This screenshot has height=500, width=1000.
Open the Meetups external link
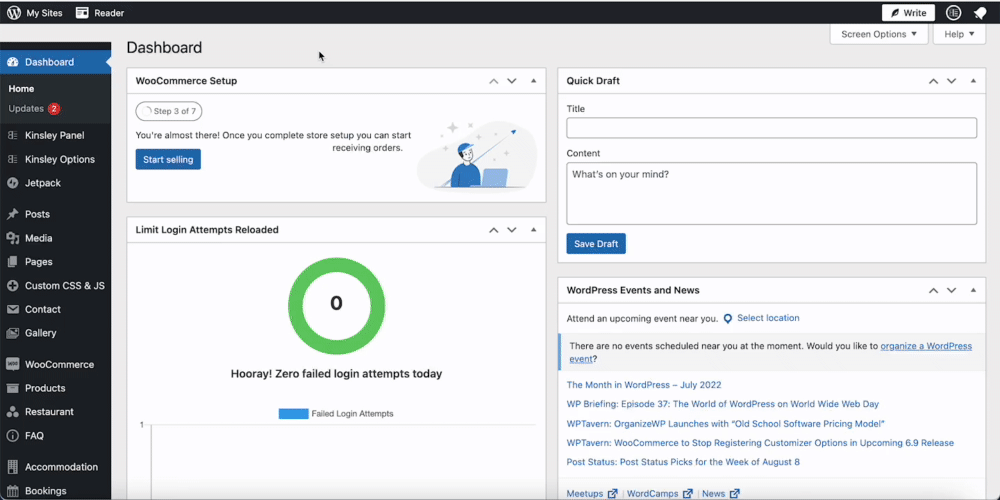point(592,493)
